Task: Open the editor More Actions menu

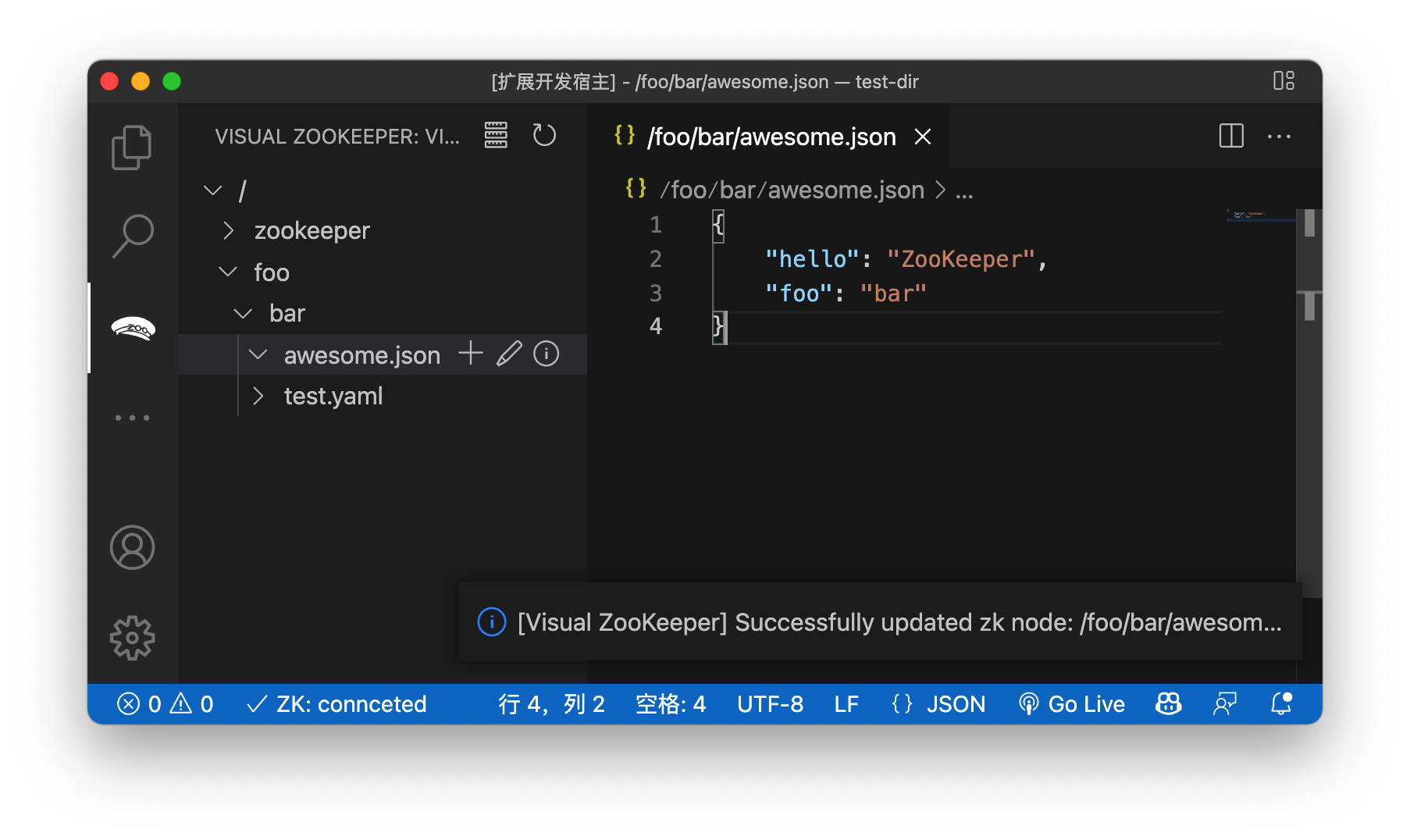Action: pyautogui.click(x=1279, y=136)
